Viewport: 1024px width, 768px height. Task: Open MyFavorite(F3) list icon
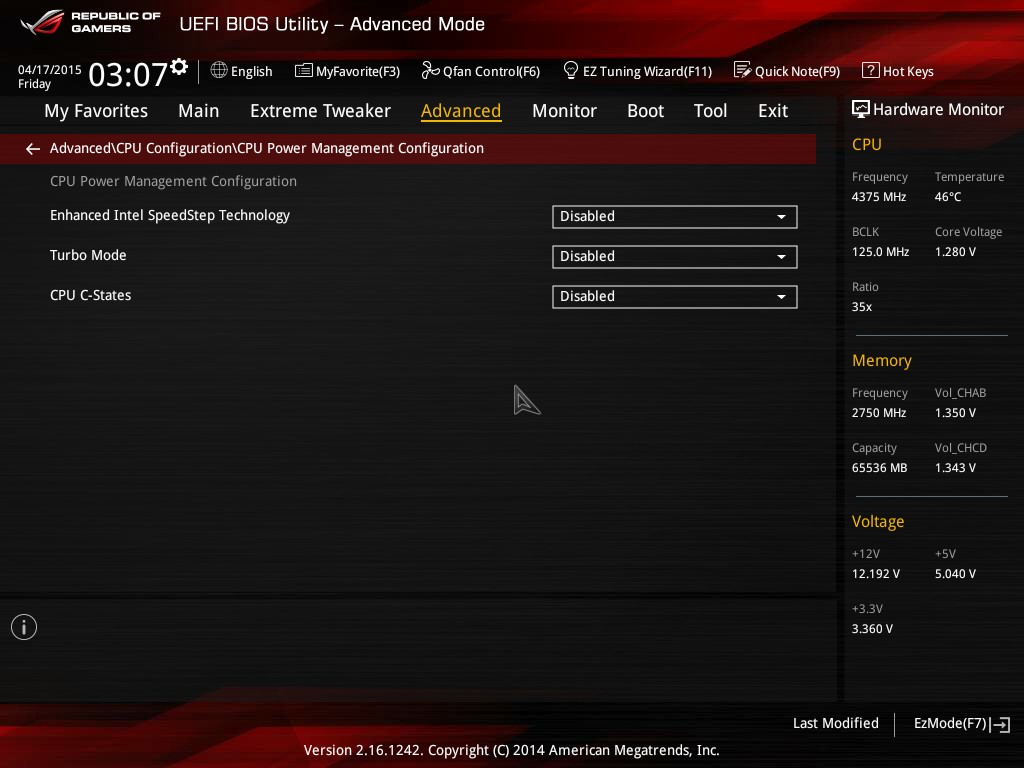point(303,71)
